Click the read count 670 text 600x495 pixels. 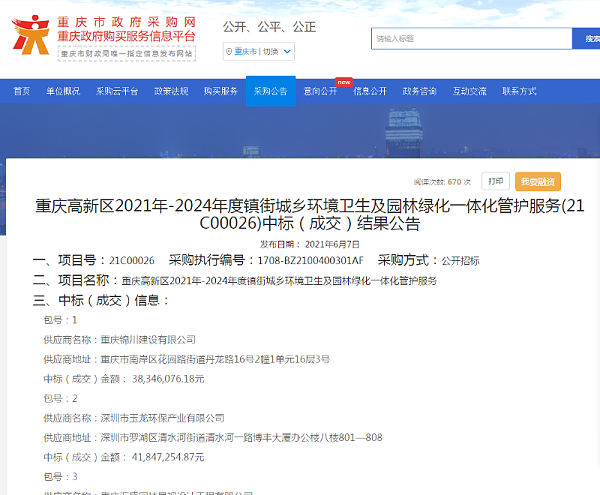[454, 182]
